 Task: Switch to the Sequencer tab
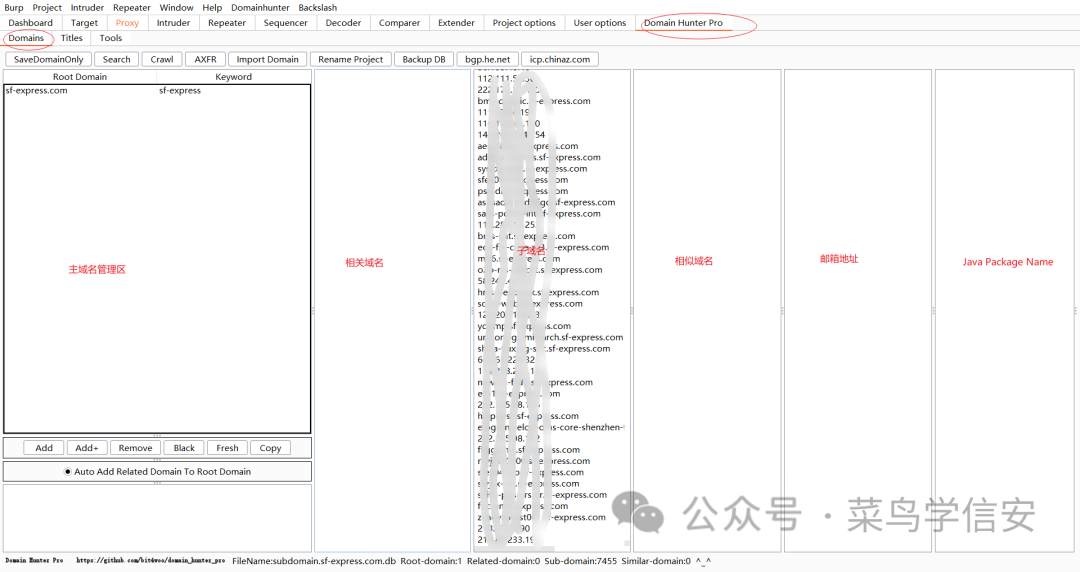(285, 23)
